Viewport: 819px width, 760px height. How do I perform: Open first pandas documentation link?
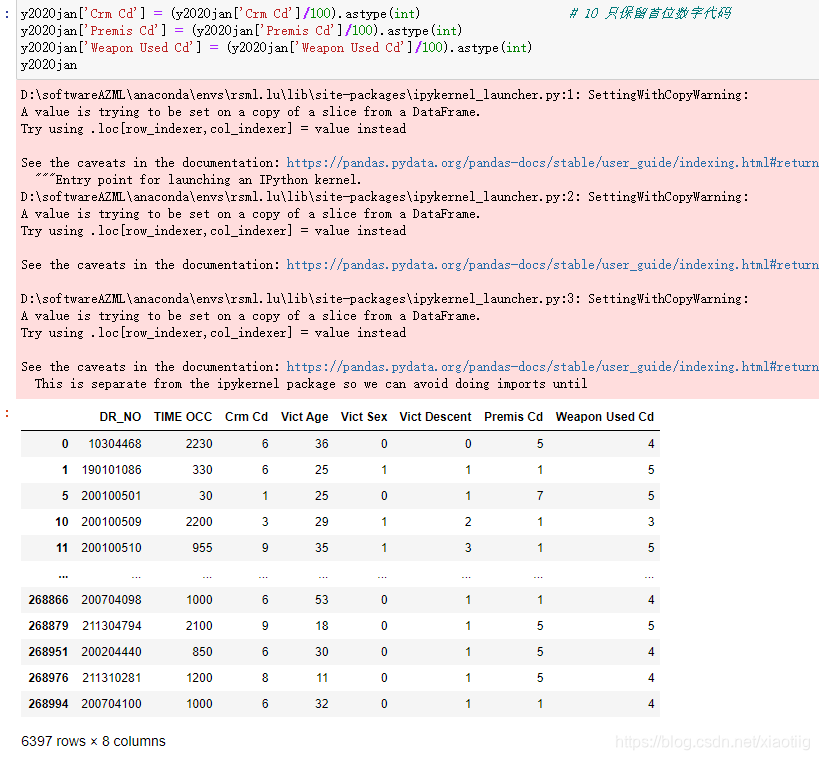(553, 163)
